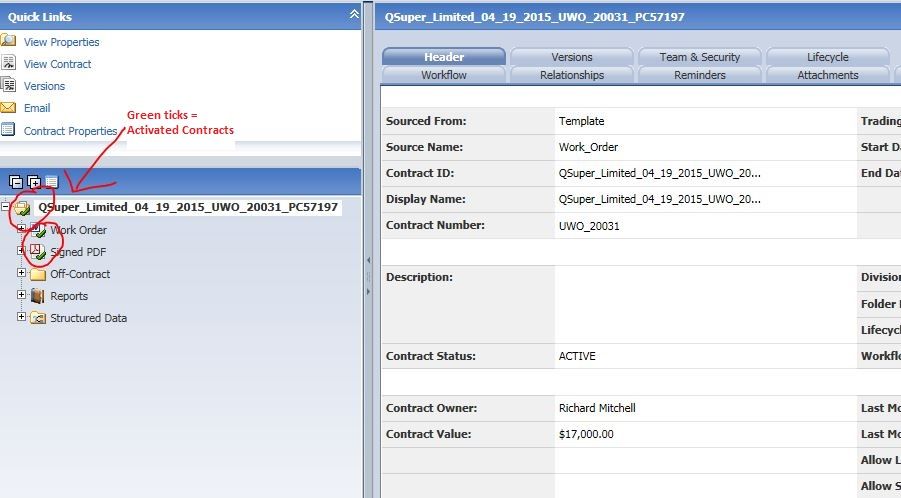Click the Template value for Sourced From

(x=582, y=121)
